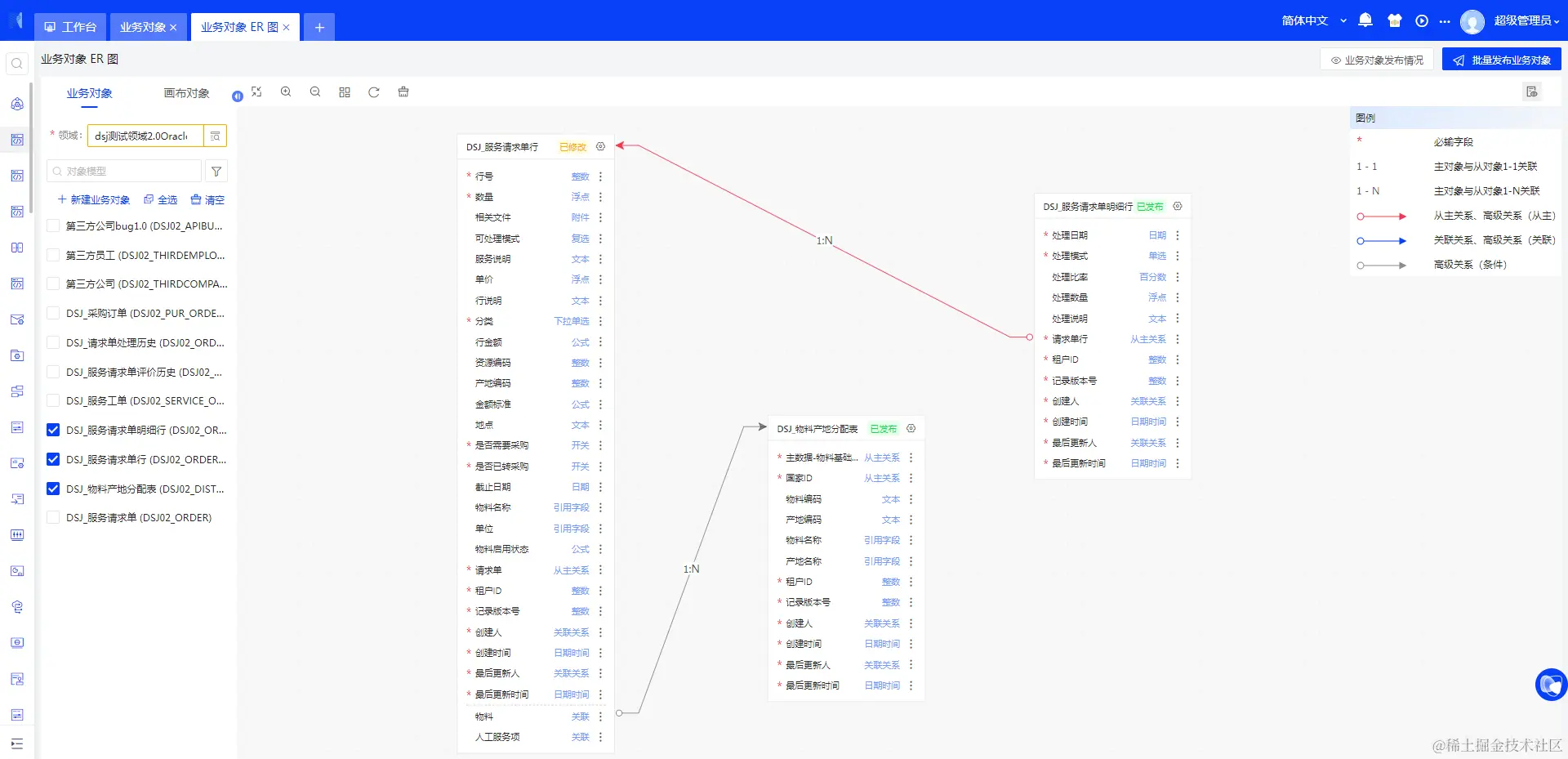Zoom in on the ER canvas
This screenshot has height=759, width=1568.
pos(286,92)
